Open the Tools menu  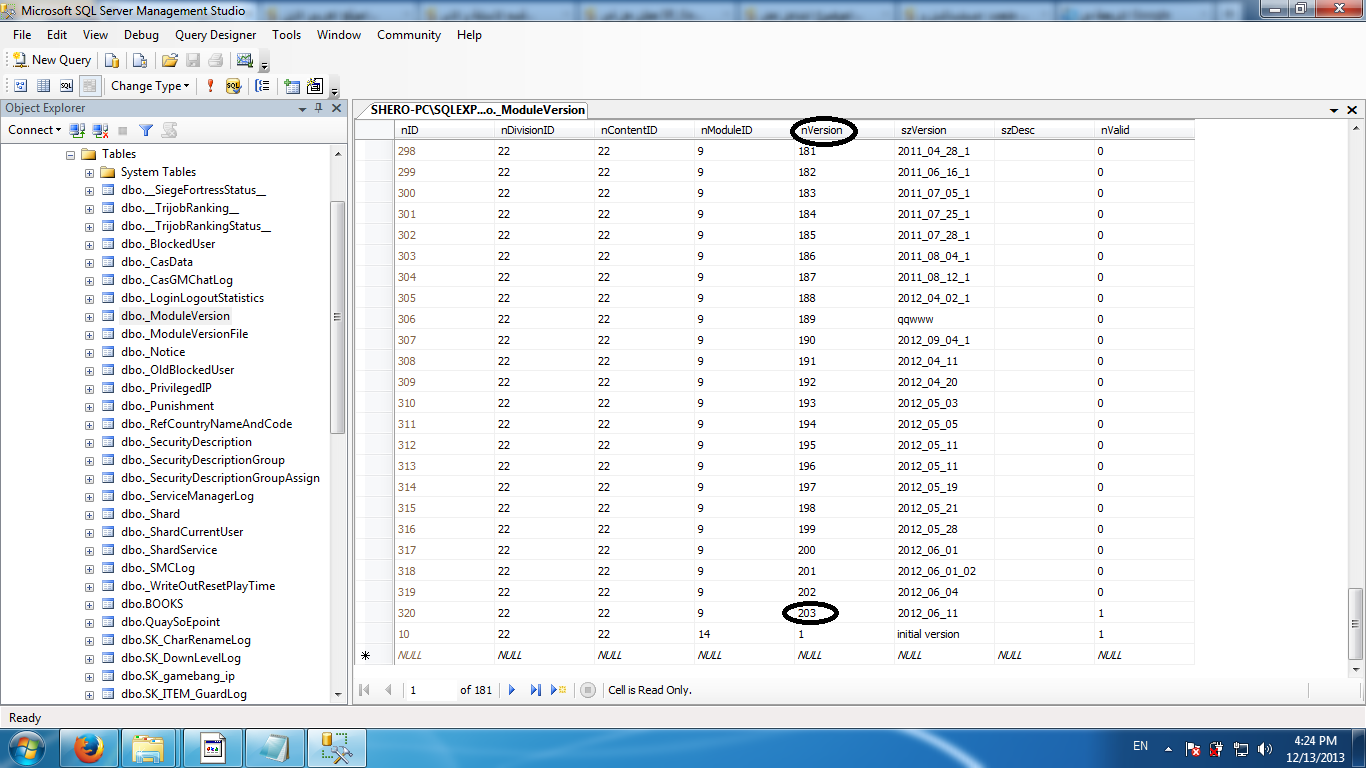point(286,35)
